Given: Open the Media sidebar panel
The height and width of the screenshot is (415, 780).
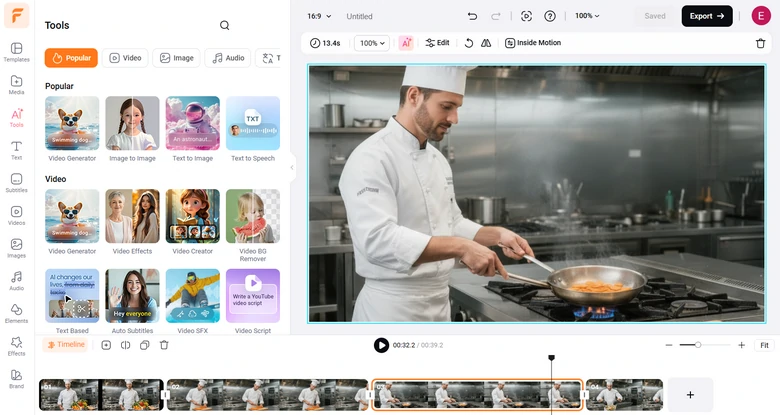Looking at the screenshot, I should [16, 85].
